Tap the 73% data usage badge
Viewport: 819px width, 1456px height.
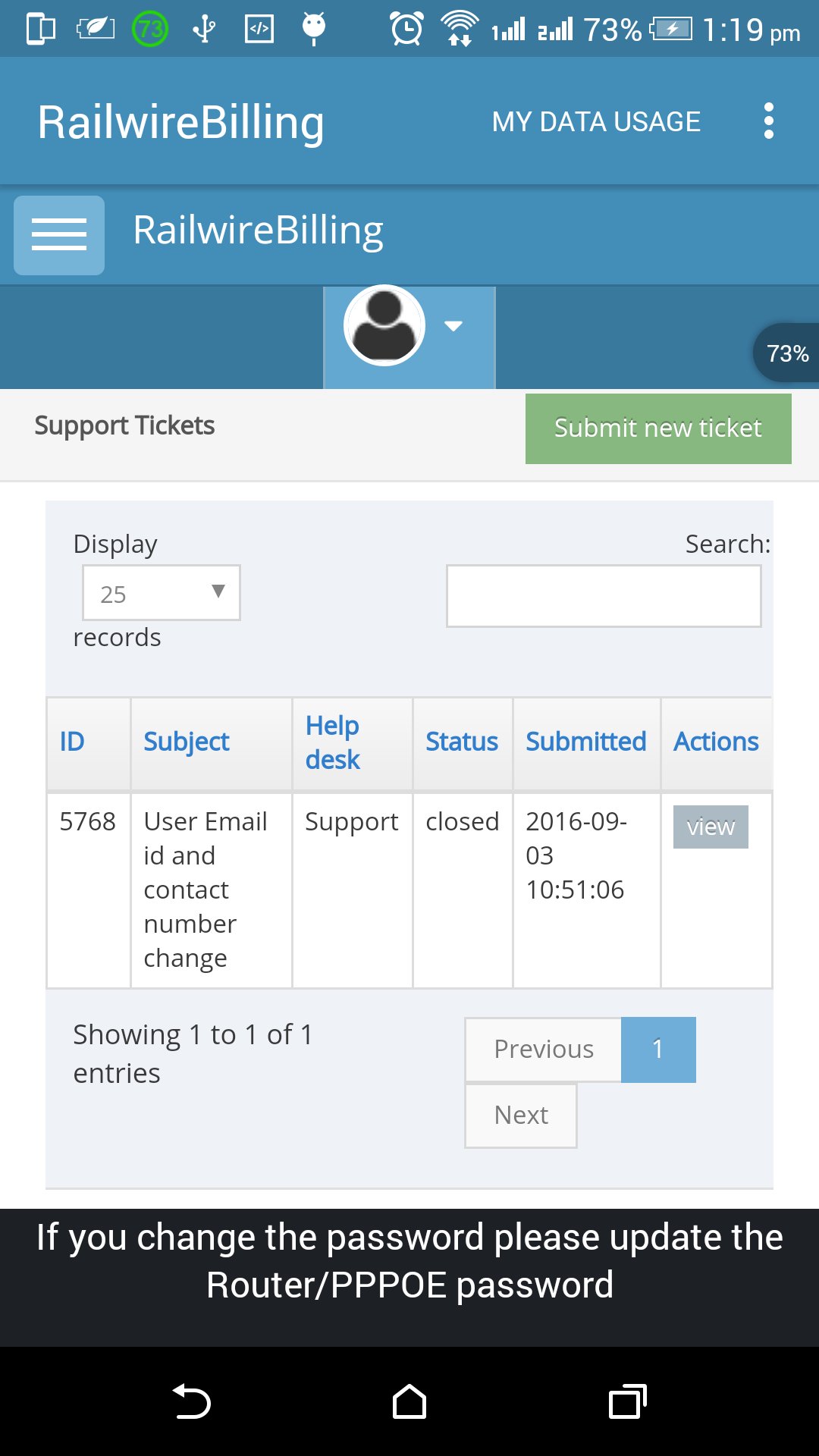pos(786,353)
